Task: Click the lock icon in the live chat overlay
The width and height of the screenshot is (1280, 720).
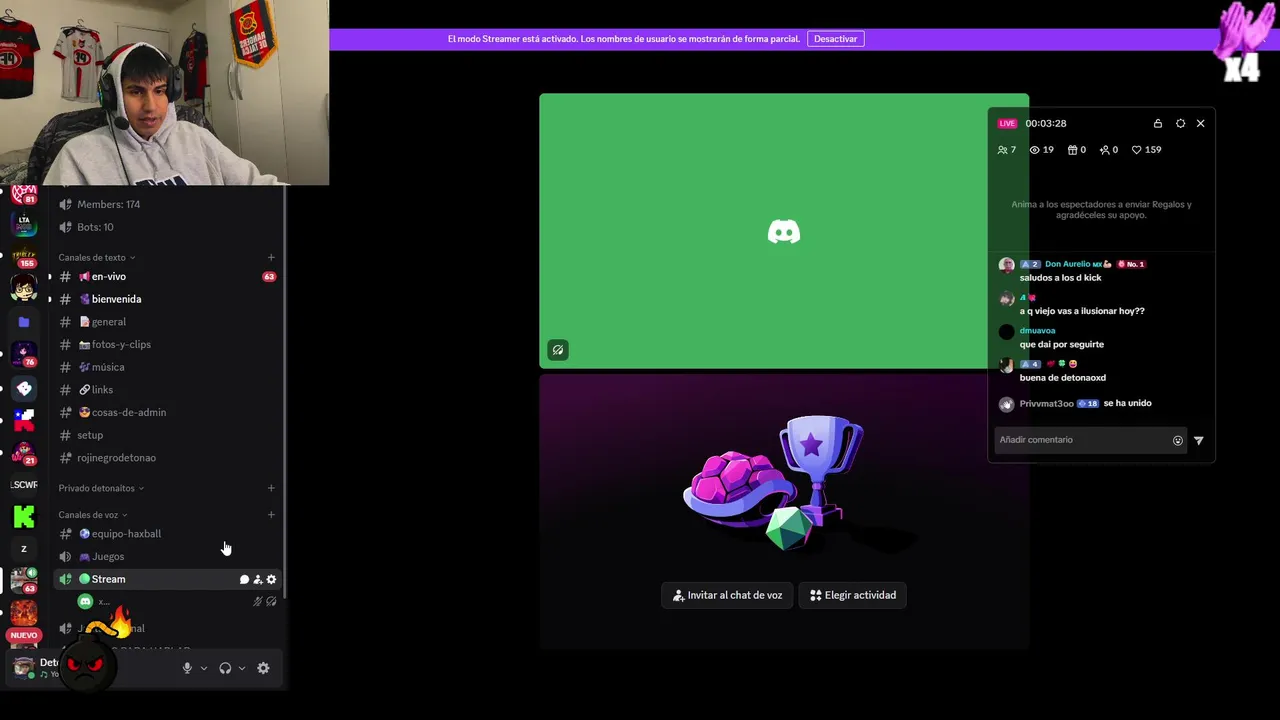Action: [x=1158, y=123]
